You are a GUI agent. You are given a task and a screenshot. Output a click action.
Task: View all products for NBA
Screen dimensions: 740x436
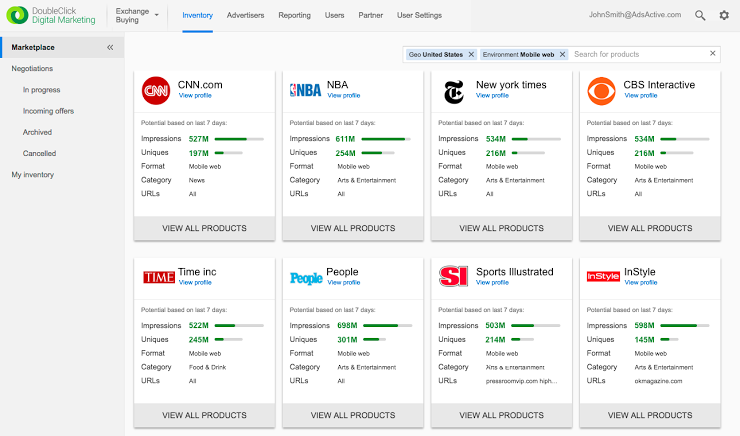point(353,228)
